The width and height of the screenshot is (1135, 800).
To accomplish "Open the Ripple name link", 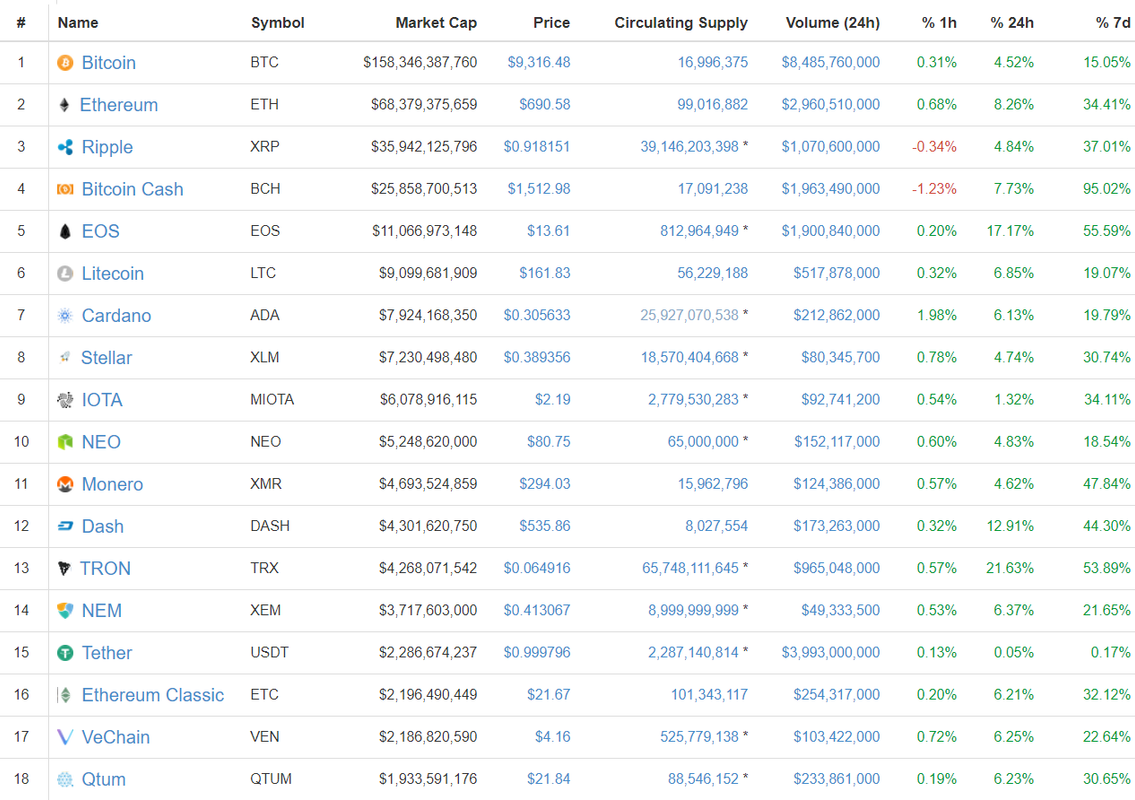I will (x=107, y=147).
